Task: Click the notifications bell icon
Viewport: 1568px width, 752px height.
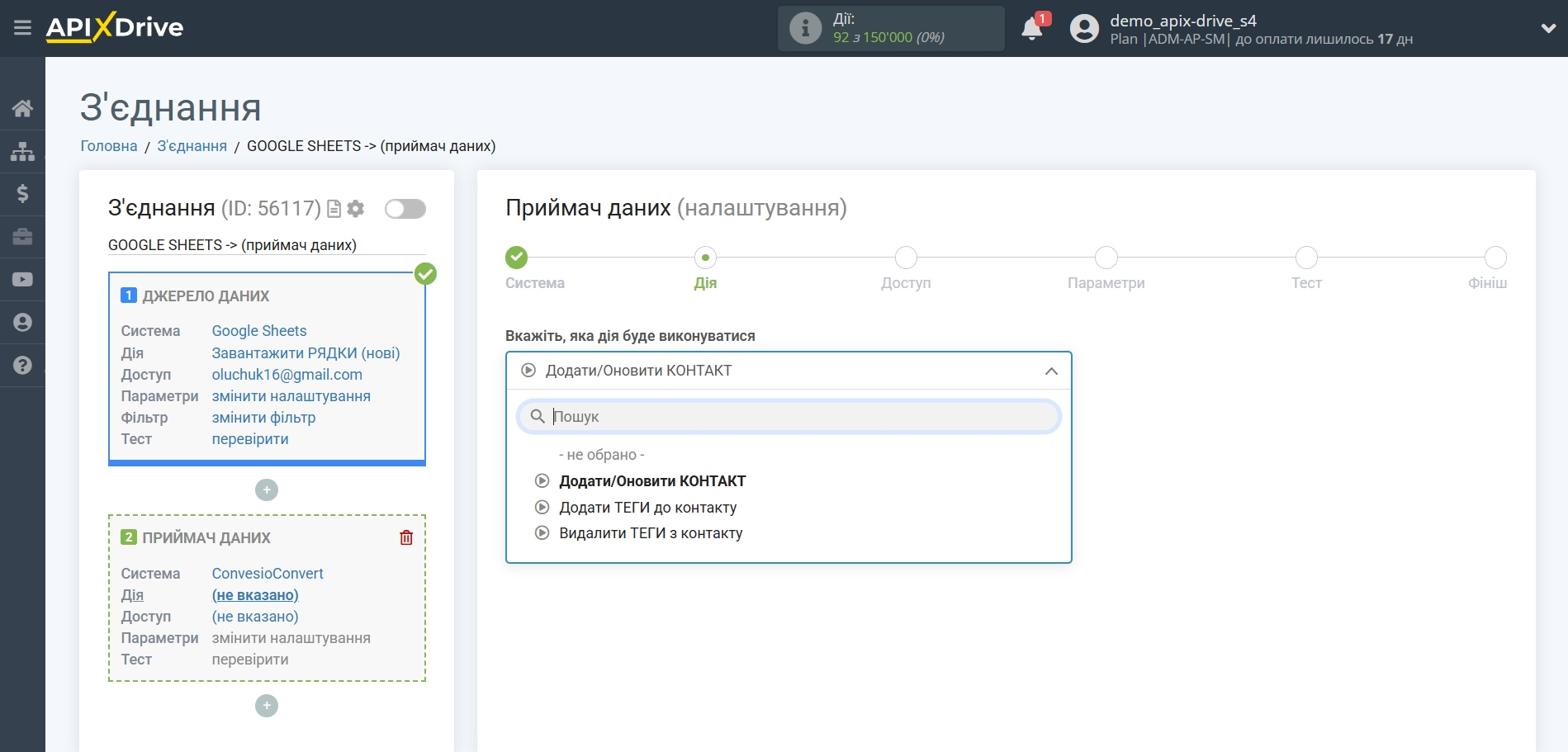Action: coord(1031,30)
